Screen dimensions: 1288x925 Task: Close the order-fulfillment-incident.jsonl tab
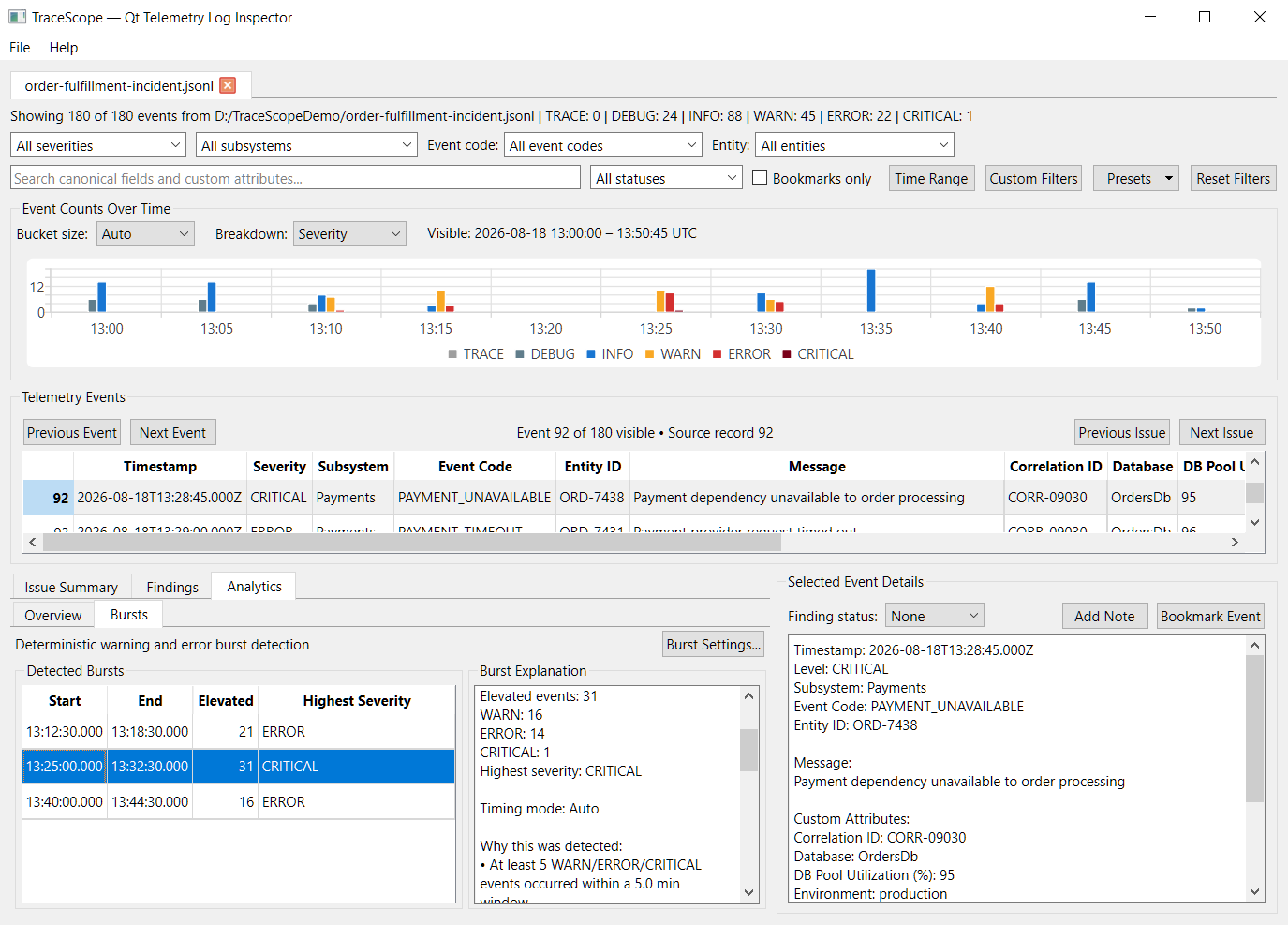[x=228, y=85]
